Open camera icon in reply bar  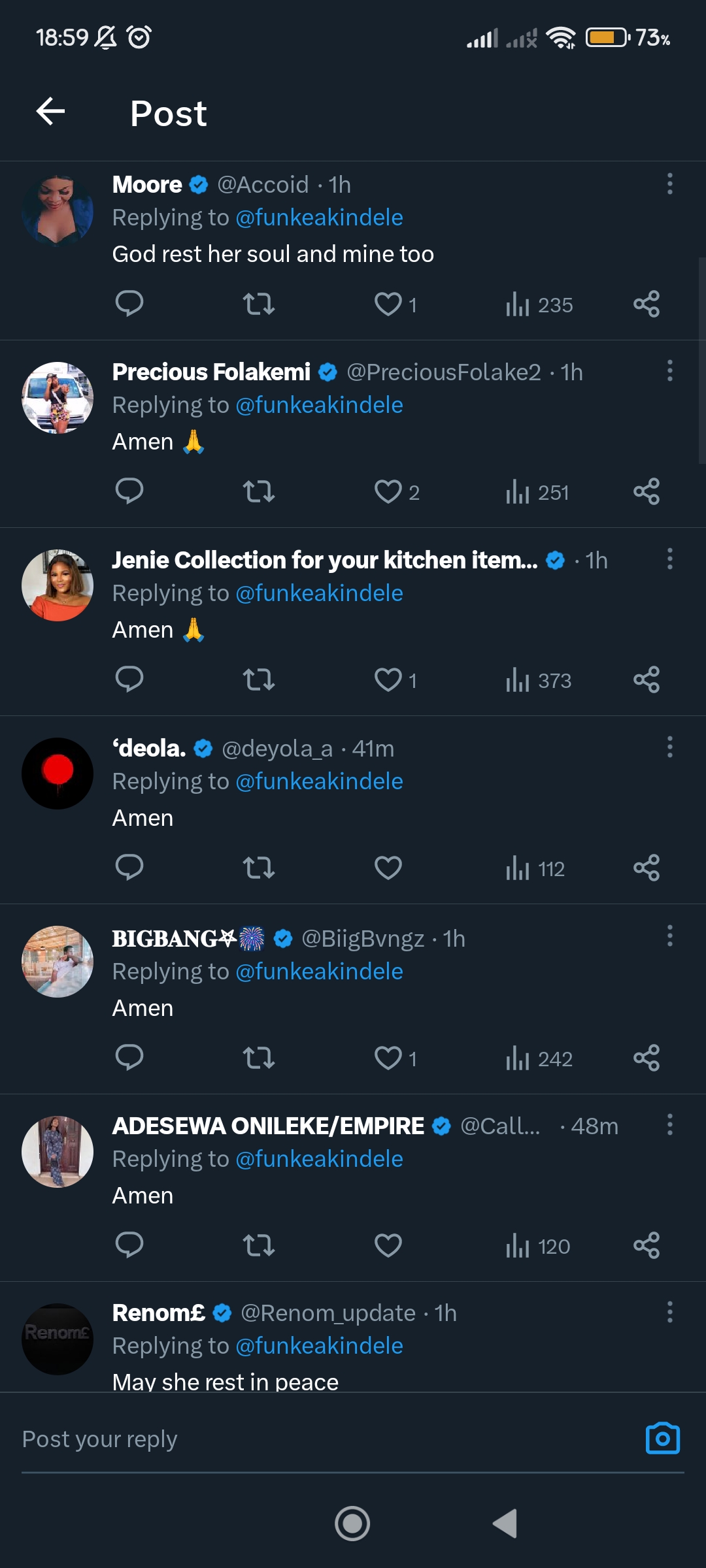click(x=663, y=1438)
